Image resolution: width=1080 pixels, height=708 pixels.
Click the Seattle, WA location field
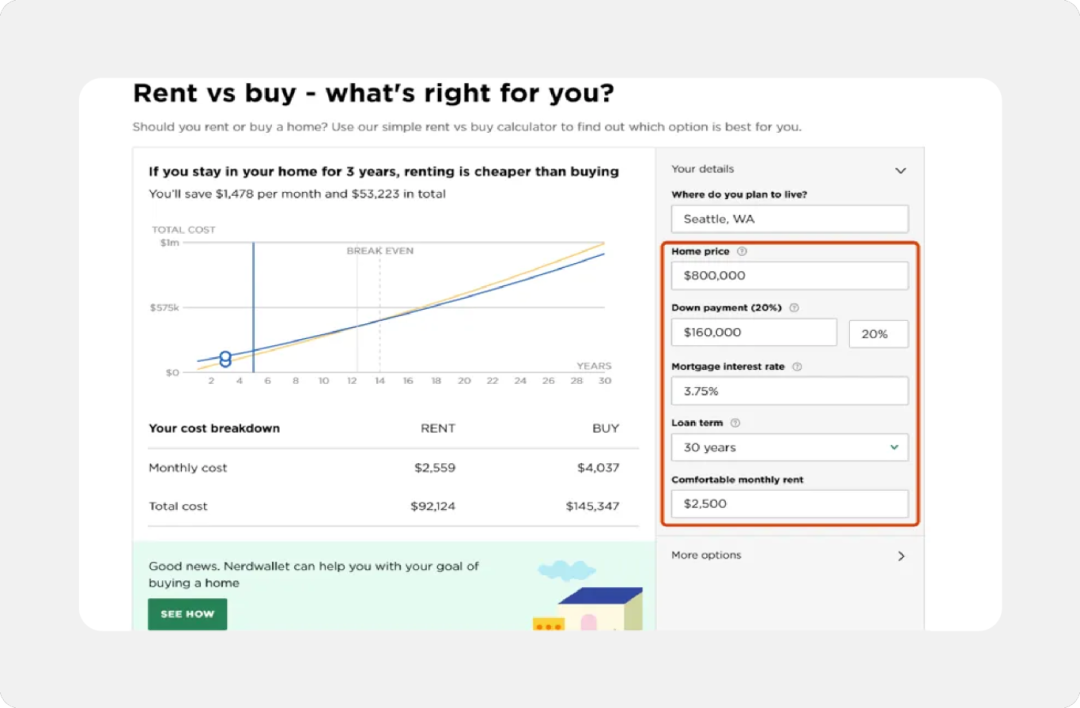click(789, 219)
